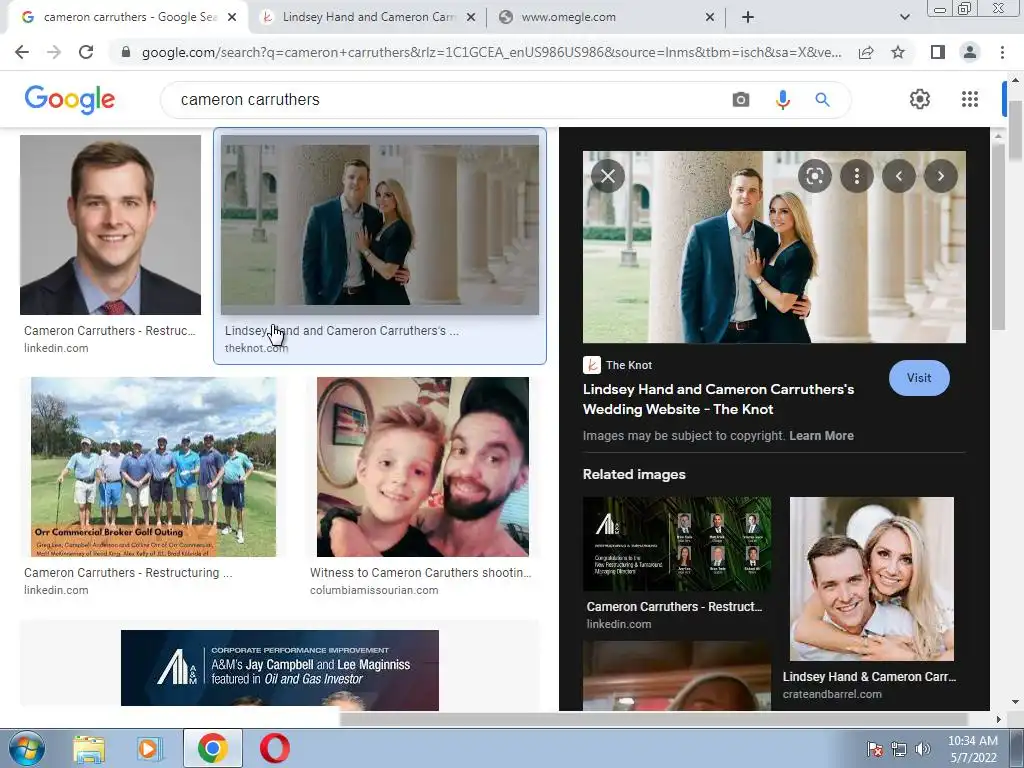Open the Learn More copyright link

pos(821,436)
